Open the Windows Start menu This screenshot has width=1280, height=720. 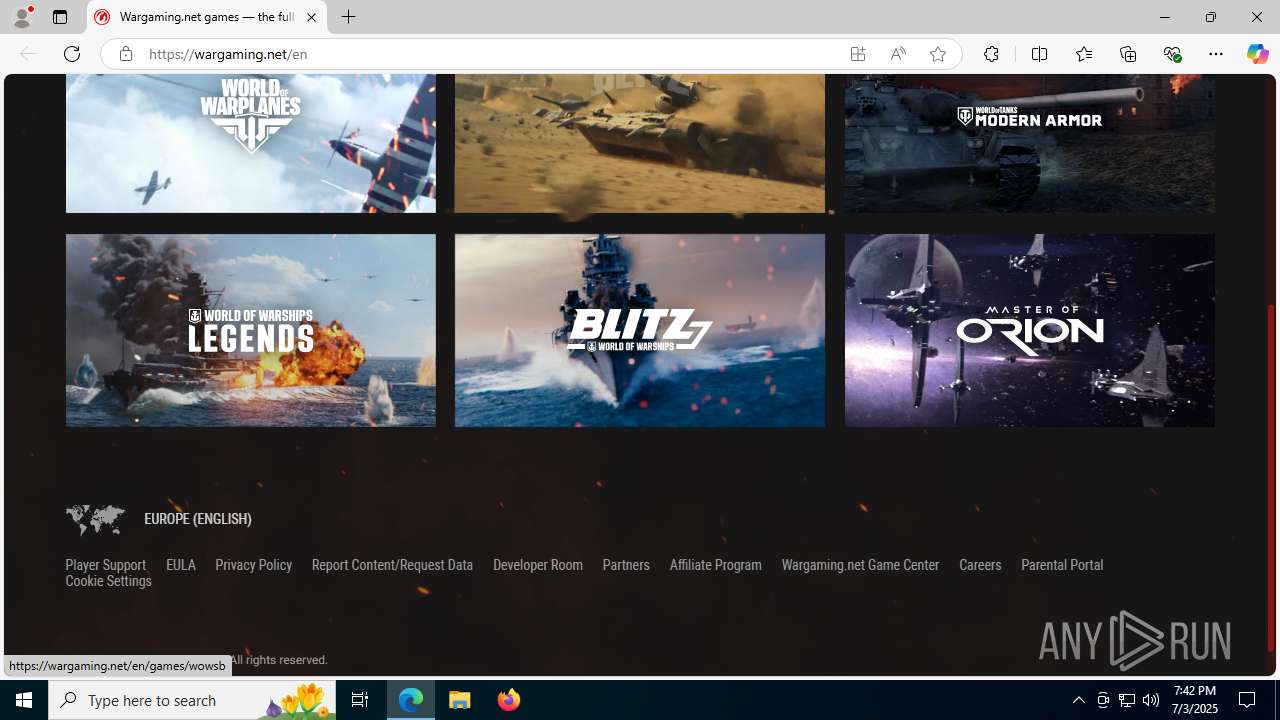pyautogui.click(x=24, y=700)
